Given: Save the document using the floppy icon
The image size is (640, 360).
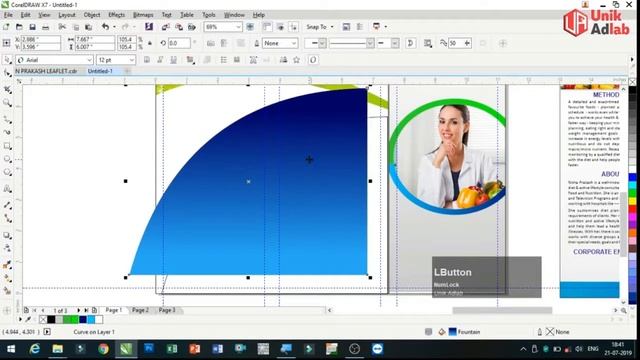Looking at the screenshot, I should tap(32, 27).
